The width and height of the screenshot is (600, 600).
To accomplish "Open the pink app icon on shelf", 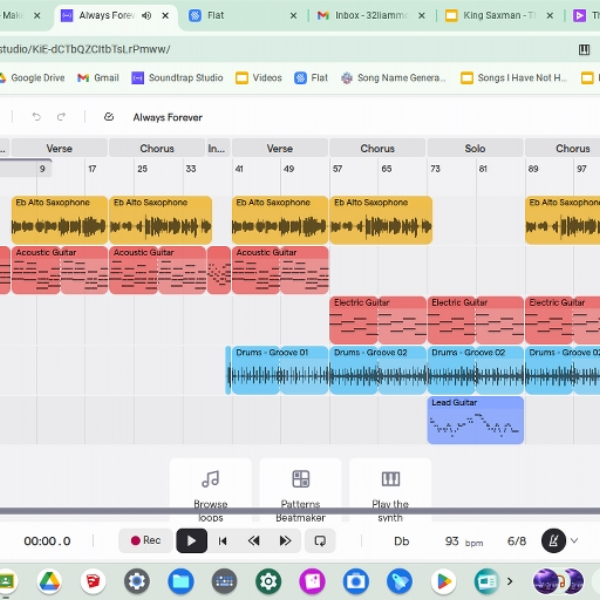I will 312,581.
